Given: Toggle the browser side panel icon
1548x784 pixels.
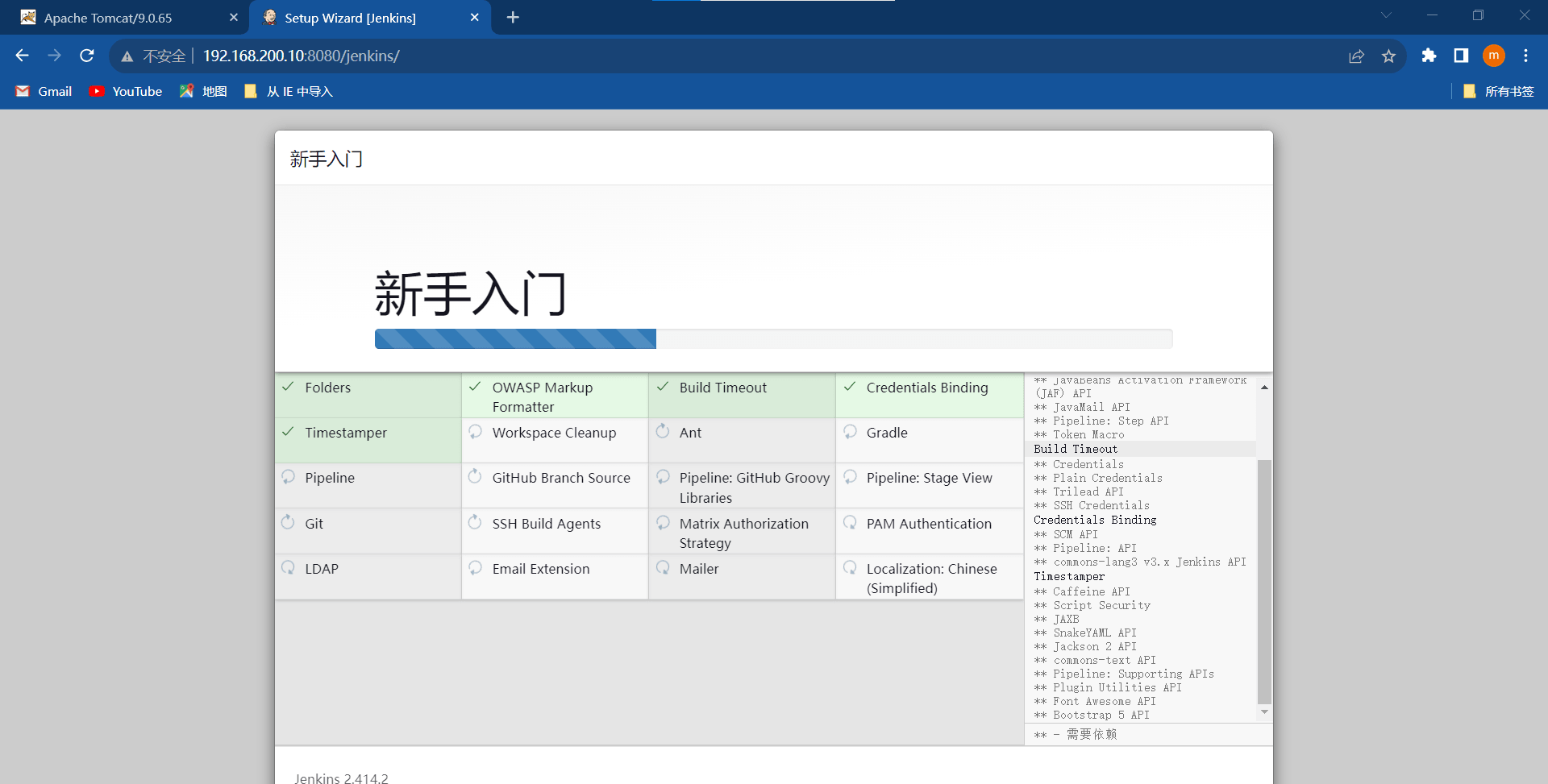Looking at the screenshot, I should coord(1461,56).
